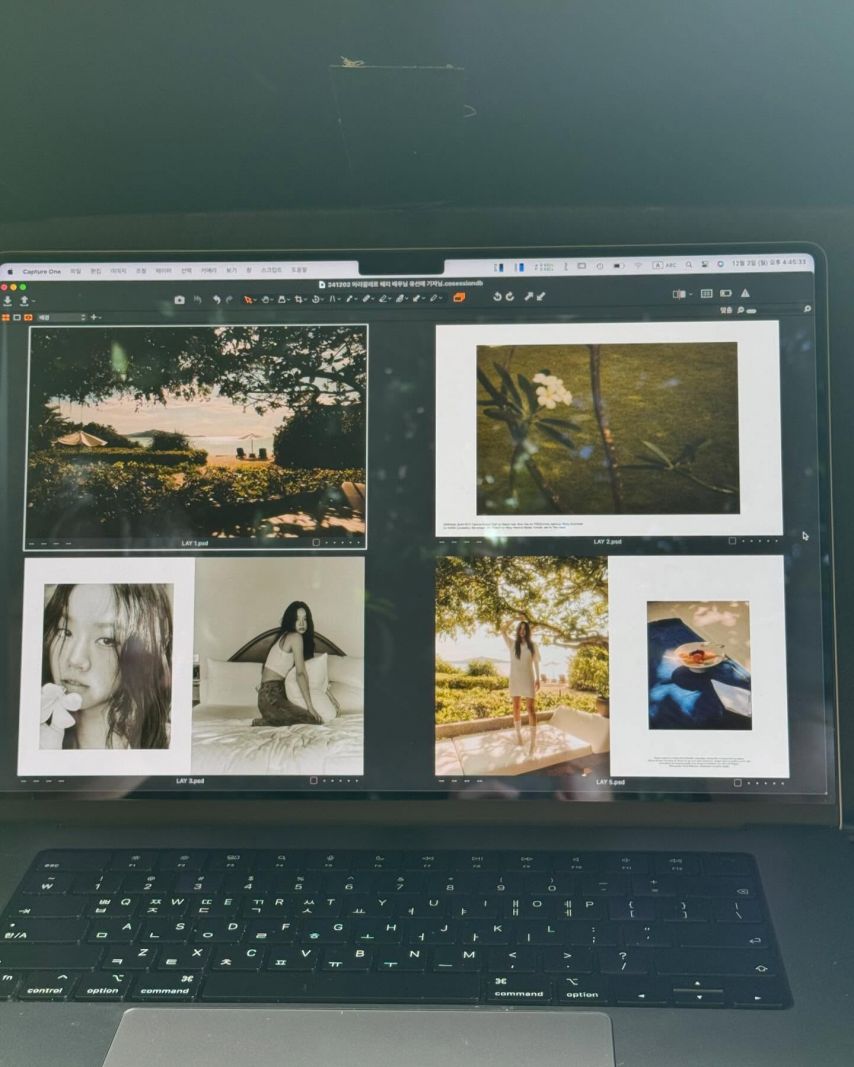Click the import images icon
854x1067 pixels.
[7, 300]
